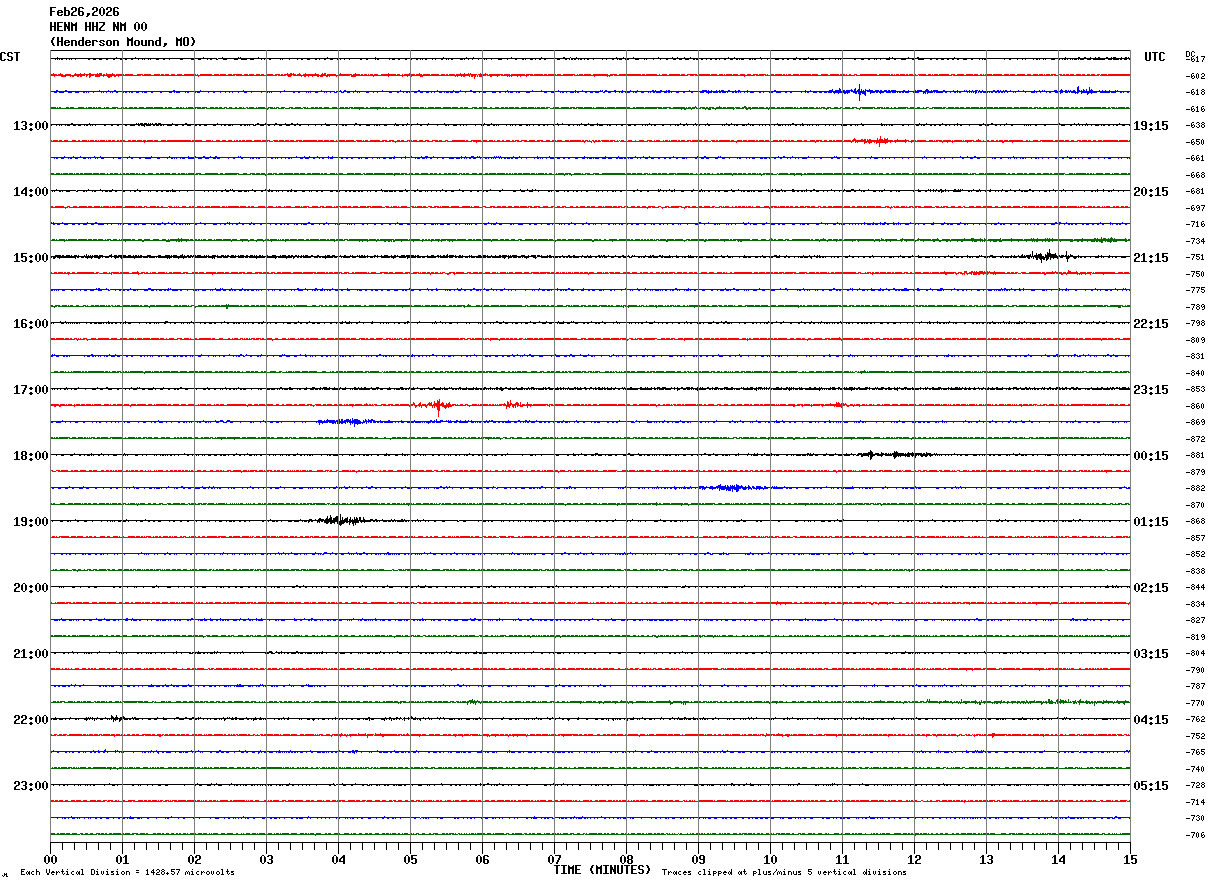The width and height of the screenshot is (1210, 886).
Task: Click the 04:15 UTC time label
Action: click(x=1151, y=720)
